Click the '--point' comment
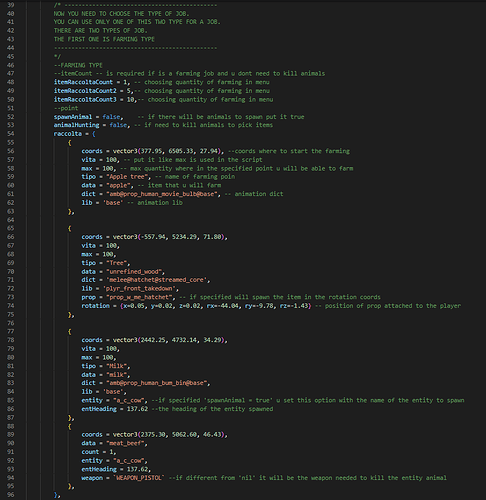Image resolution: width=486 pixels, height=500 pixels. pyautogui.click(x=66, y=108)
